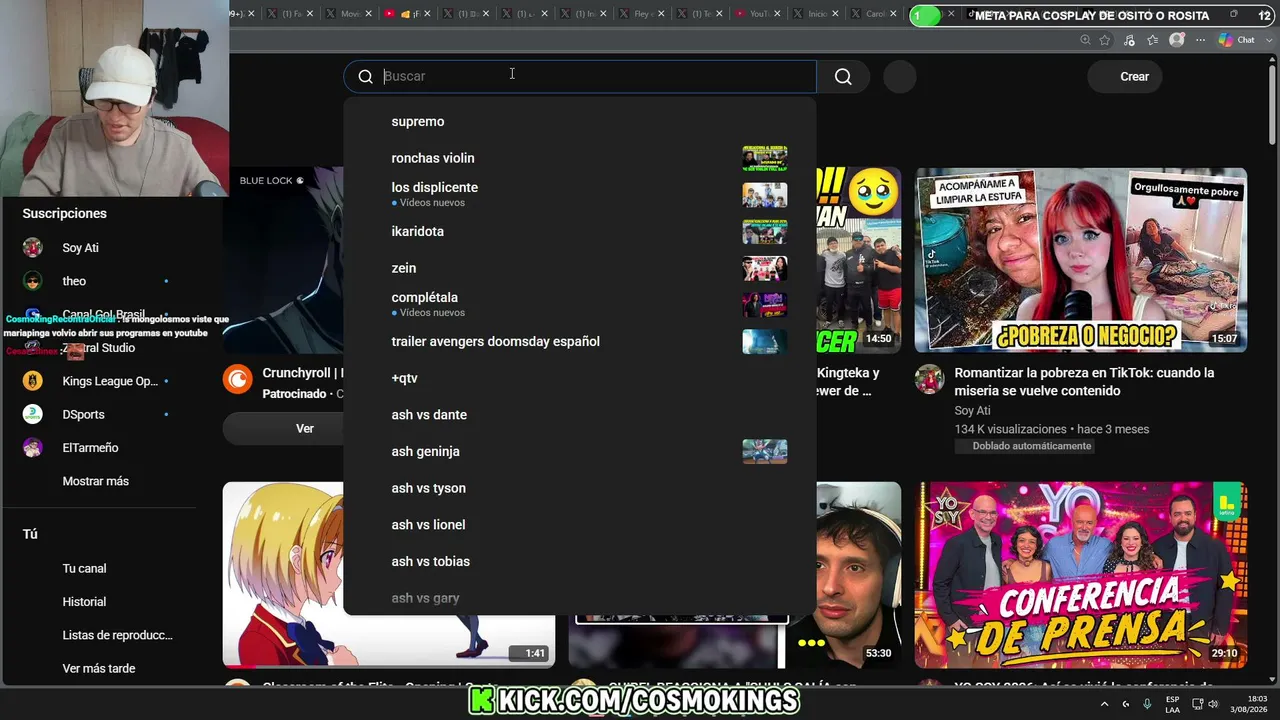Select the +qtv search suggestion

tap(580, 378)
